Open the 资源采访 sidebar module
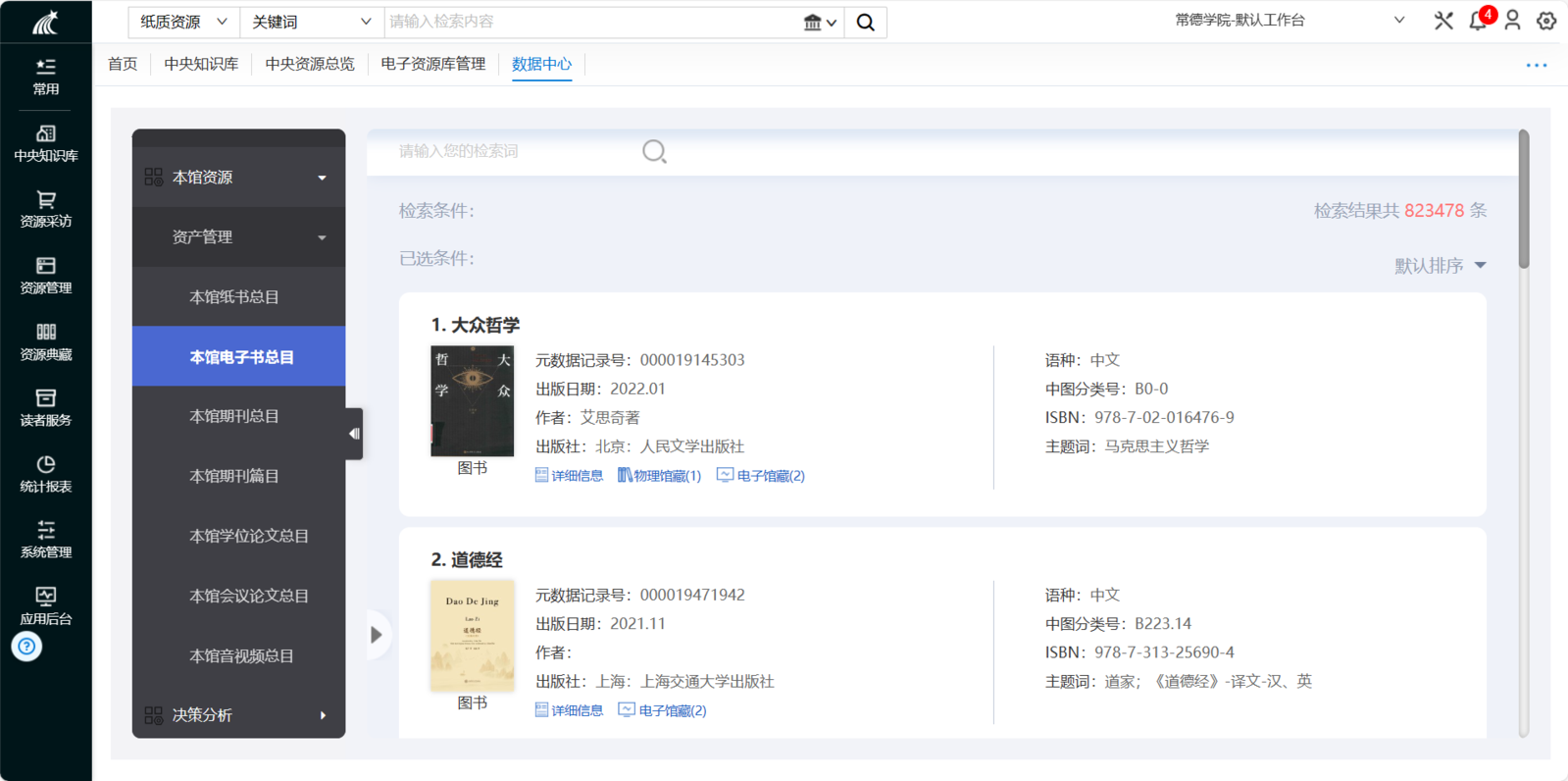Image resolution: width=1568 pixels, height=781 pixels. click(46, 209)
